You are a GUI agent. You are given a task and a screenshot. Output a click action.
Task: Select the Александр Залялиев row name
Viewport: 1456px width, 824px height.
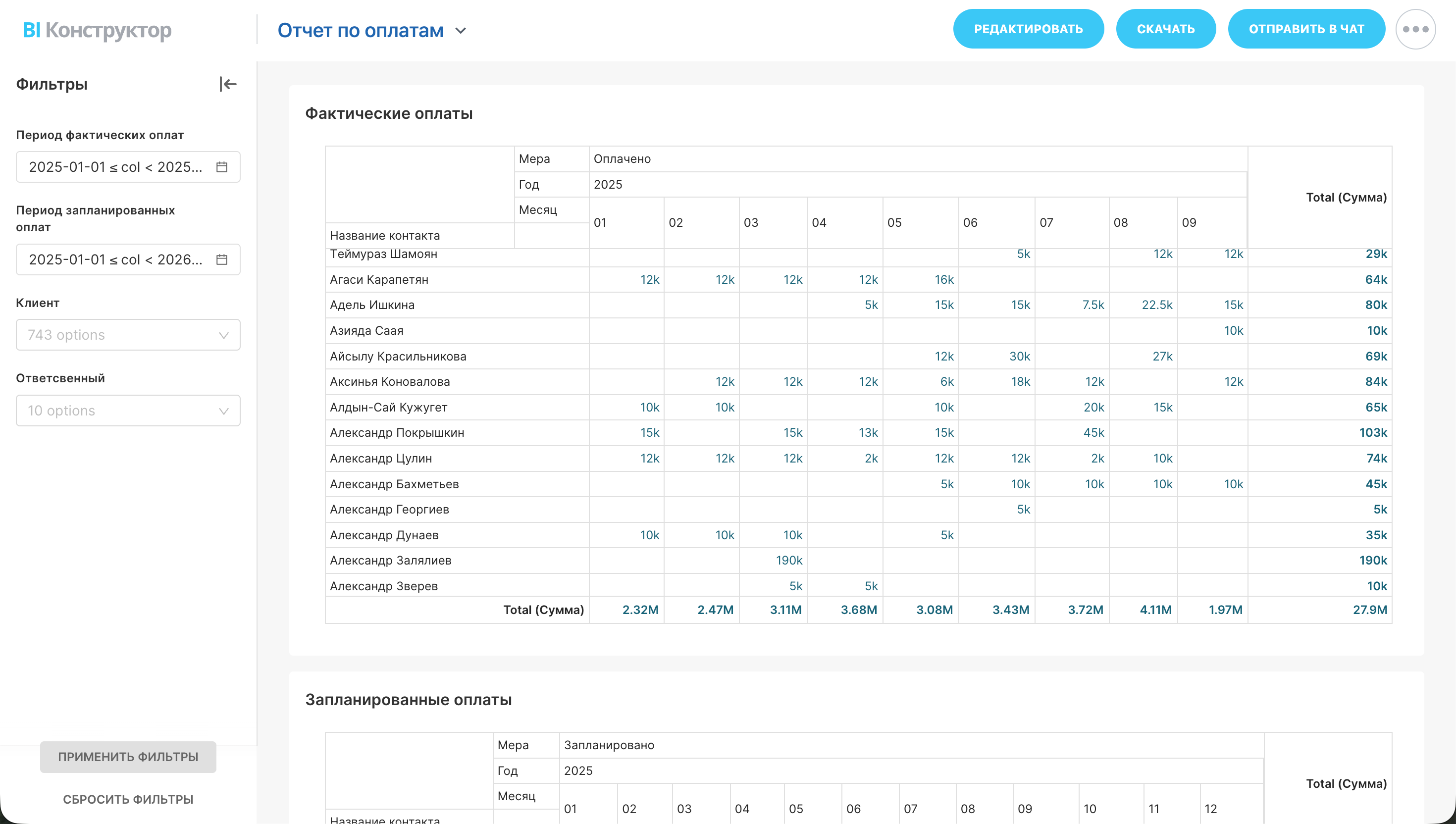tap(390, 560)
